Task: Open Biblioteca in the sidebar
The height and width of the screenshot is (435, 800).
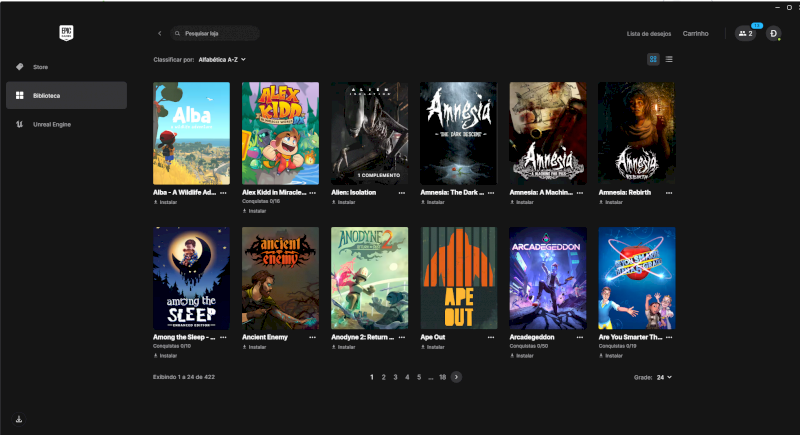Action: 46,95
